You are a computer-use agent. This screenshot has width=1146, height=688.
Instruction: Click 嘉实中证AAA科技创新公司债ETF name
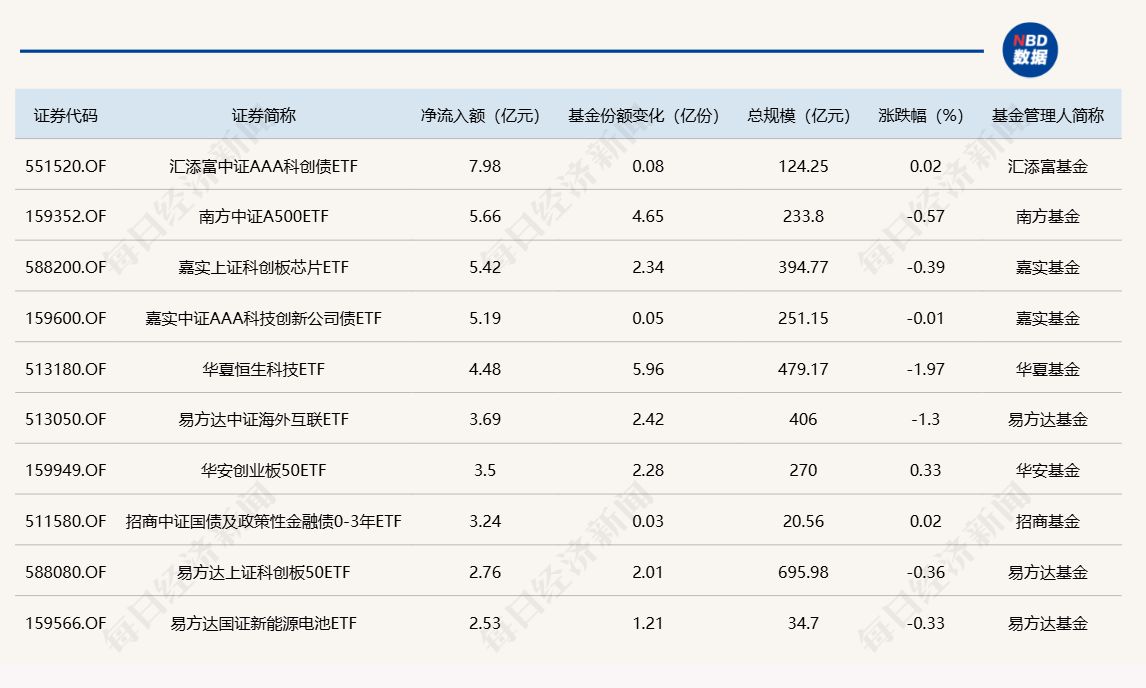pyautogui.click(x=264, y=318)
